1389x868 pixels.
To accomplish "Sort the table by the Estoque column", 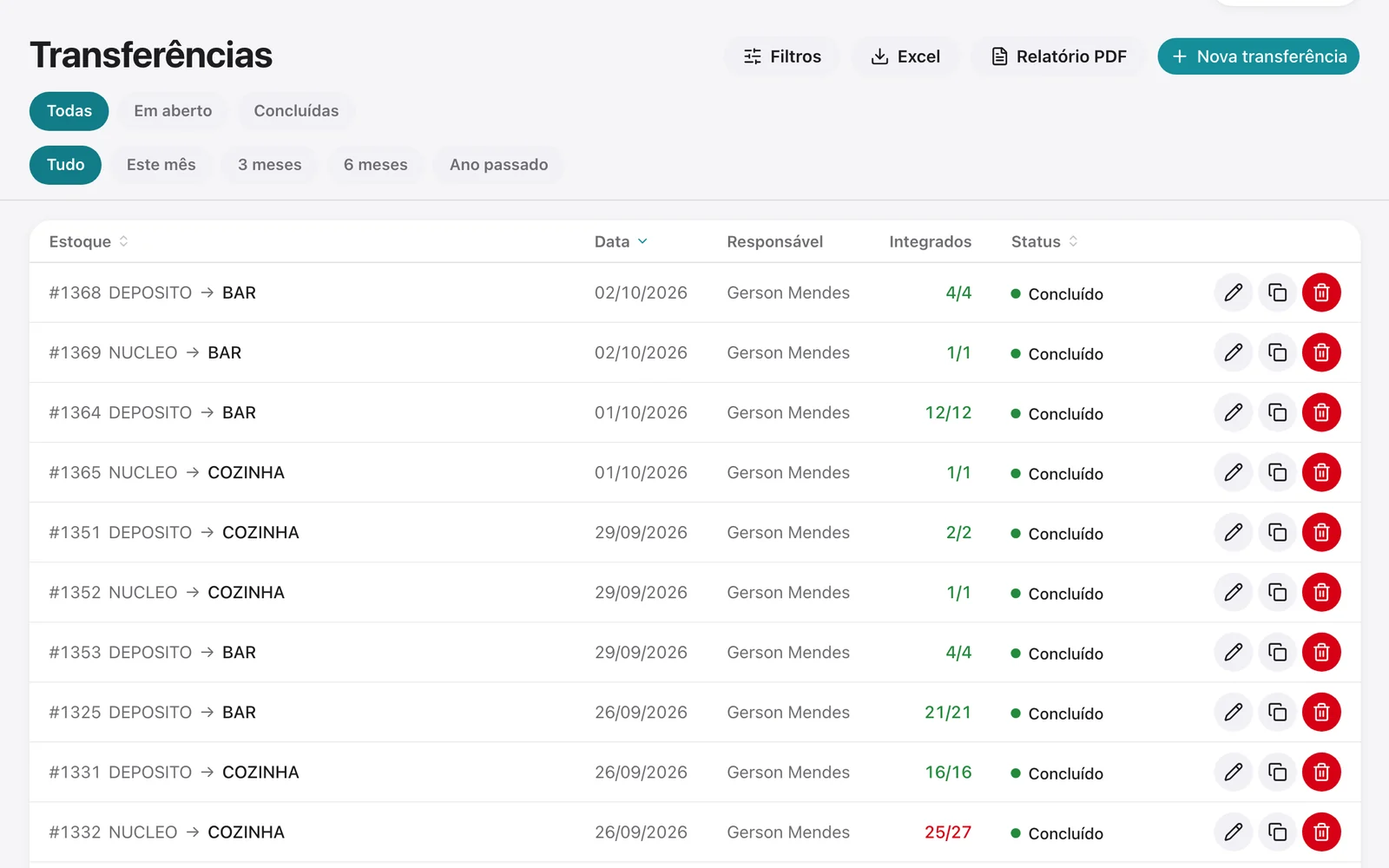I will [x=89, y=241].
